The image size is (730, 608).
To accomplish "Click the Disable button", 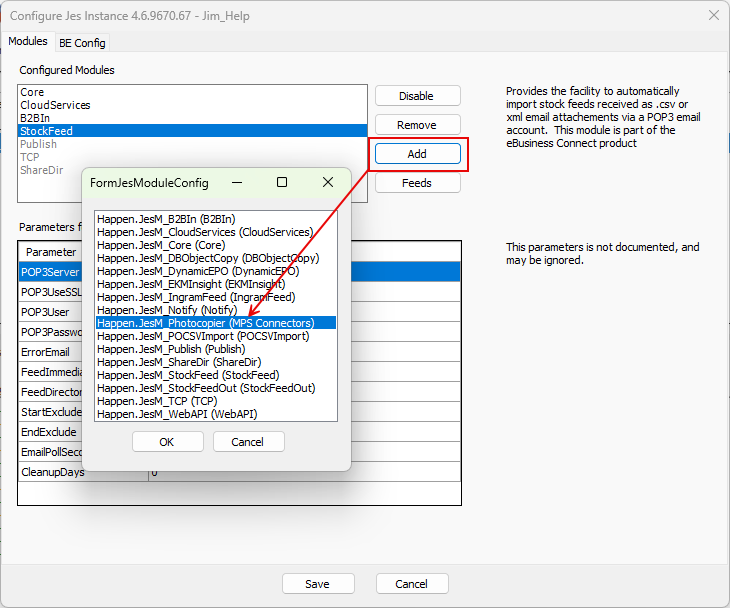I will click(417, 96).
